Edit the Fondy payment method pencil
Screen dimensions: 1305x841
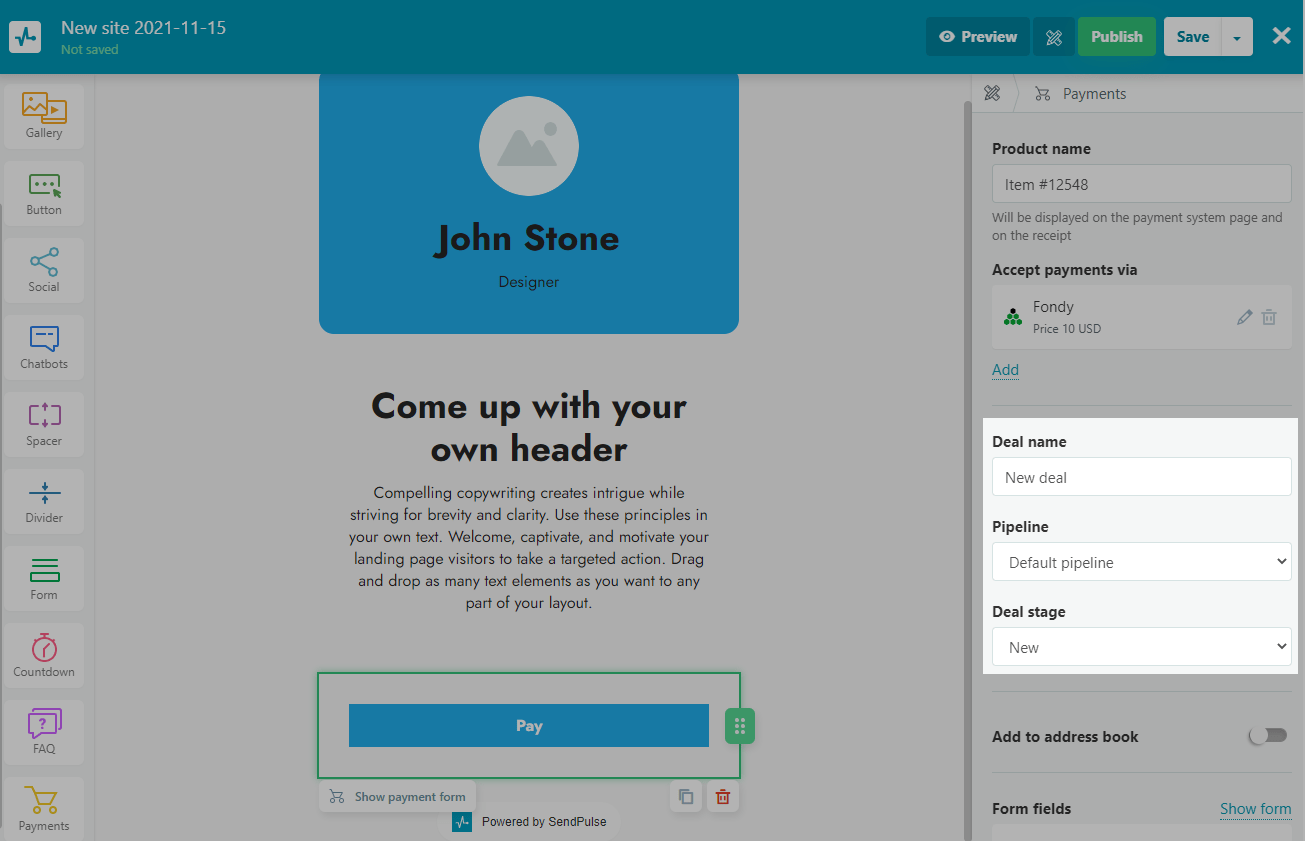pos(1244,317)
